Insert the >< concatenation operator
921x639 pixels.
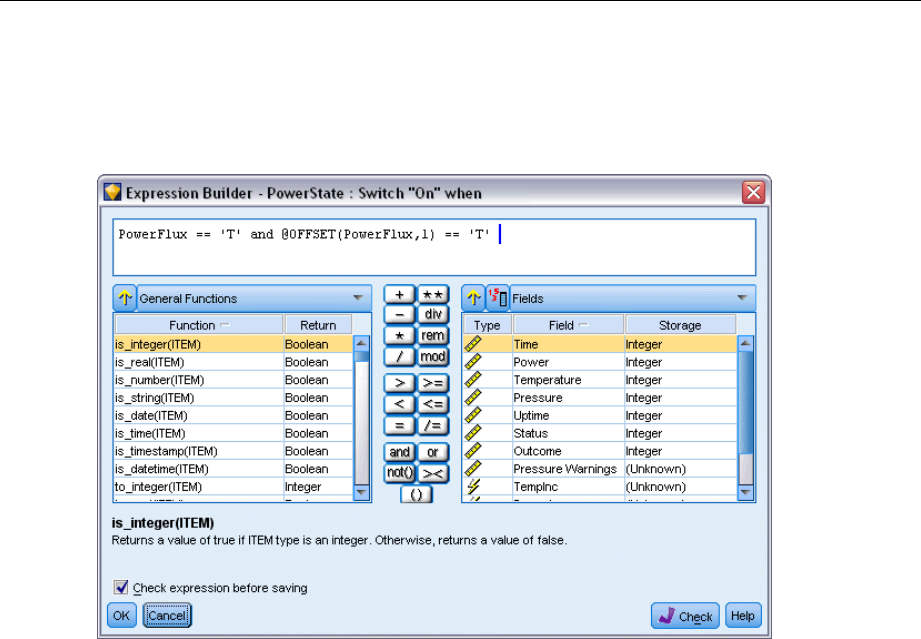tap(433, 473)
